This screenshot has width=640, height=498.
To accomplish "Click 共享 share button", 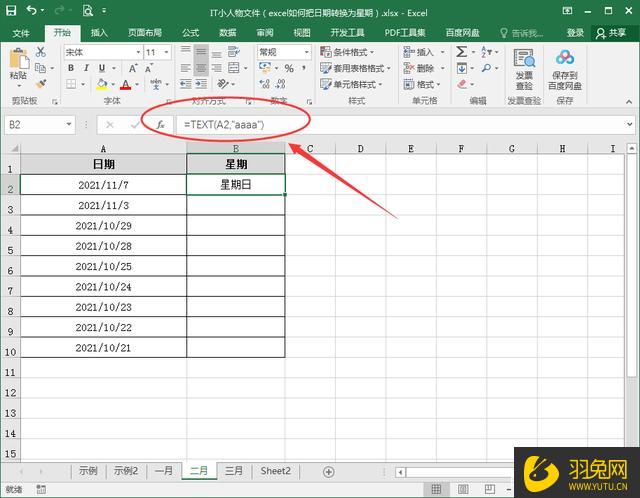I will 611,33.
